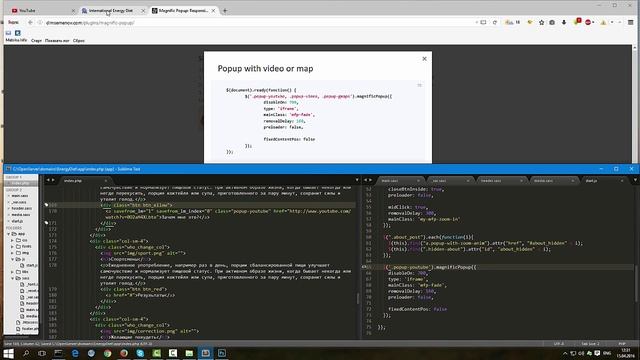Expand the css folder in sidebar
The image size is (640, 360).
click(13, 240)
